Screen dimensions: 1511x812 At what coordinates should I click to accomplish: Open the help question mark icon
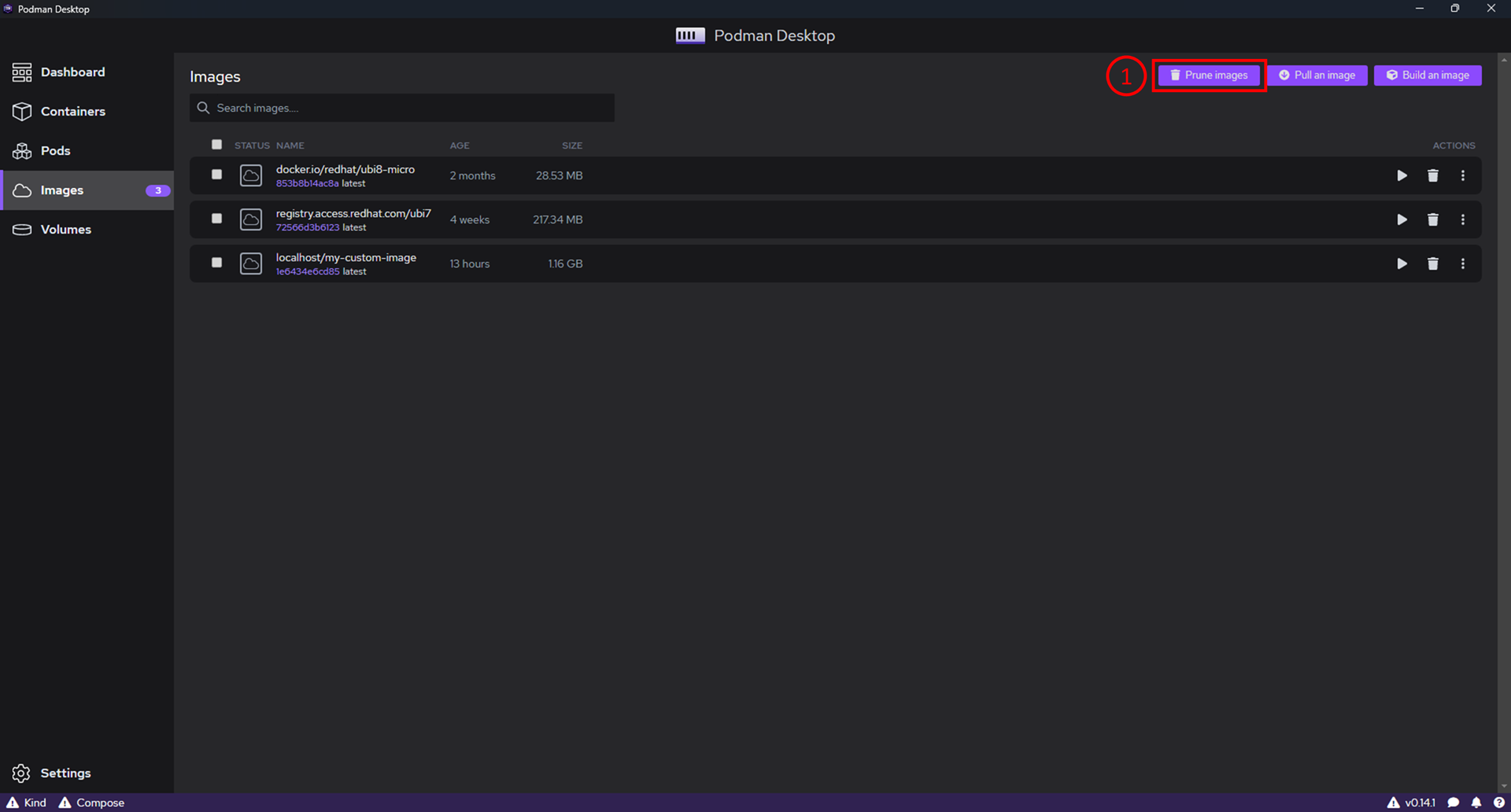tap(1499, 803)
